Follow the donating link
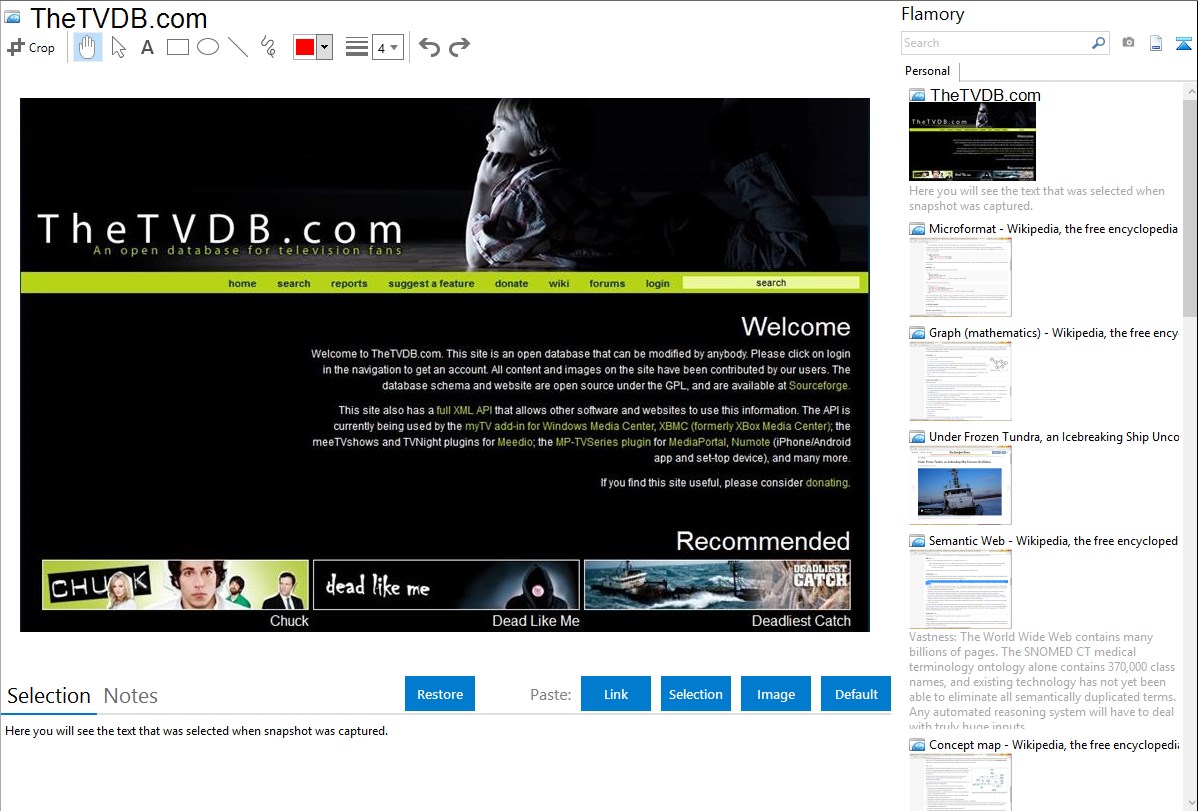 827,483
